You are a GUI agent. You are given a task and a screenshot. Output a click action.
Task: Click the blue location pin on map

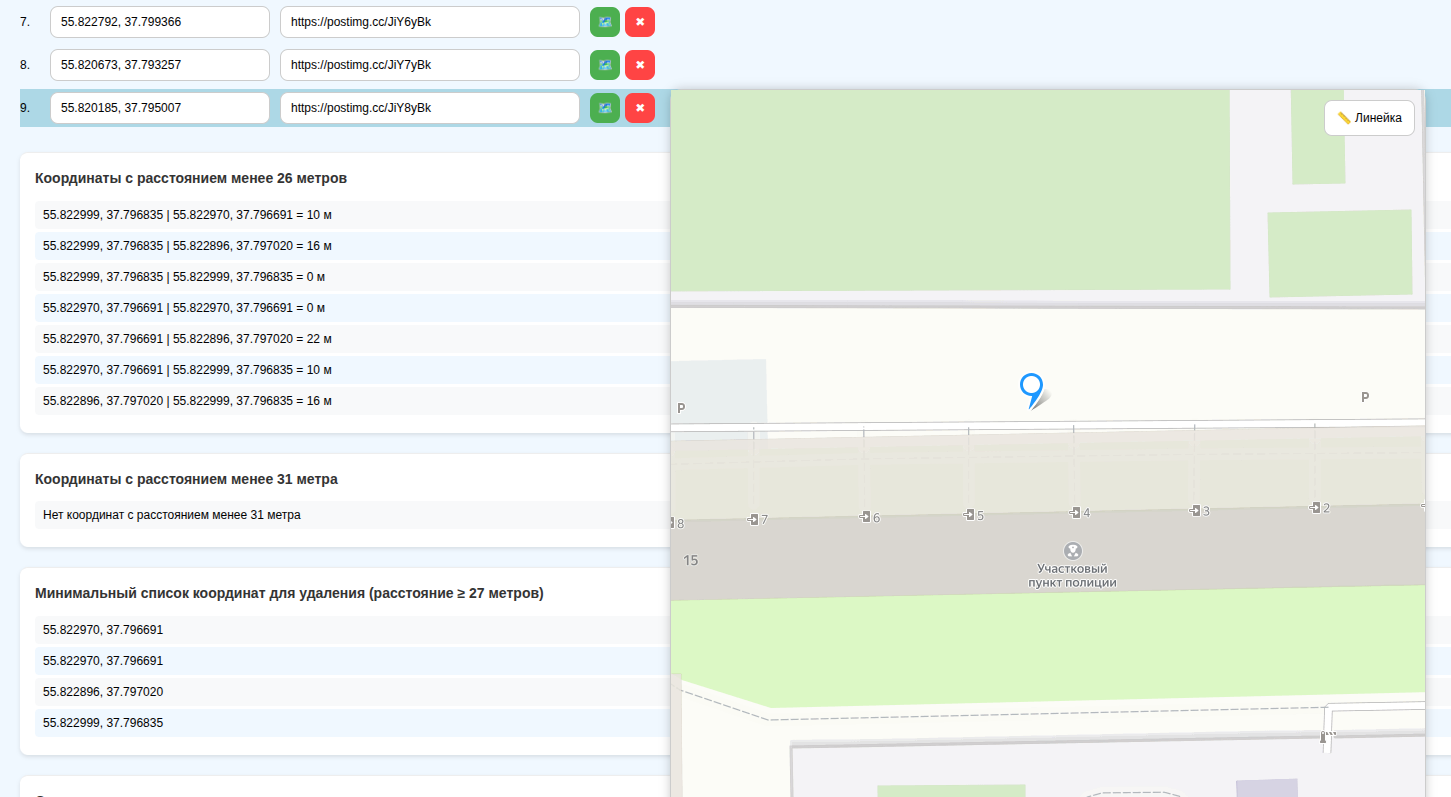(1031, 388)
